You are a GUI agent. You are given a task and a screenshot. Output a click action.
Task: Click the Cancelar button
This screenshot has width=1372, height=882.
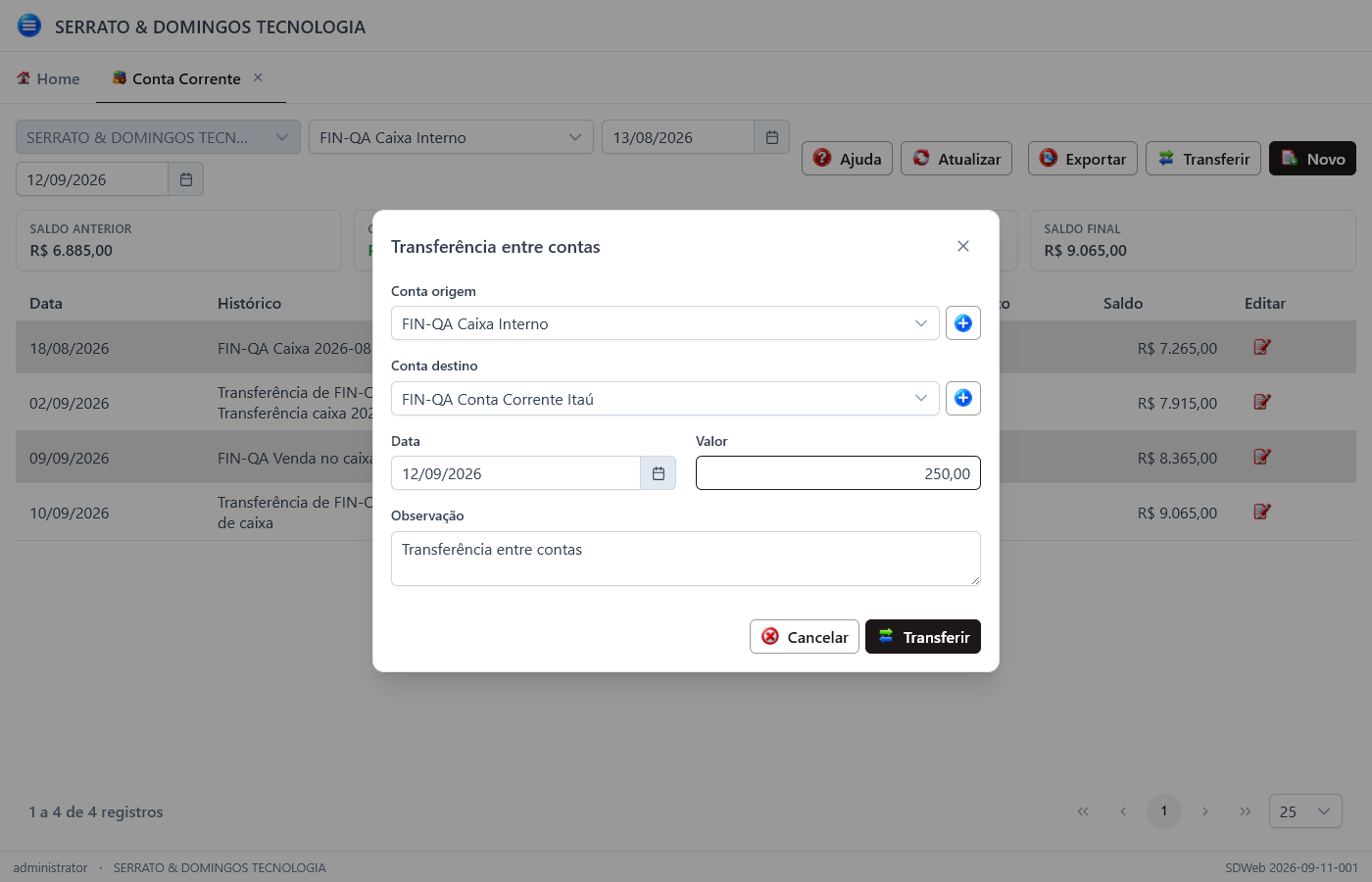(x=805, y=637)
